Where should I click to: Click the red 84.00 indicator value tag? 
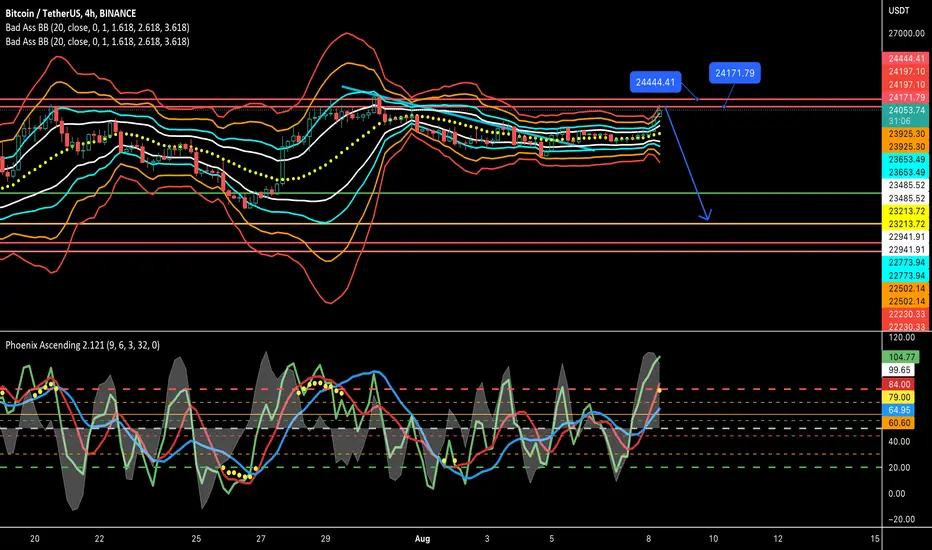coord(899,384)
